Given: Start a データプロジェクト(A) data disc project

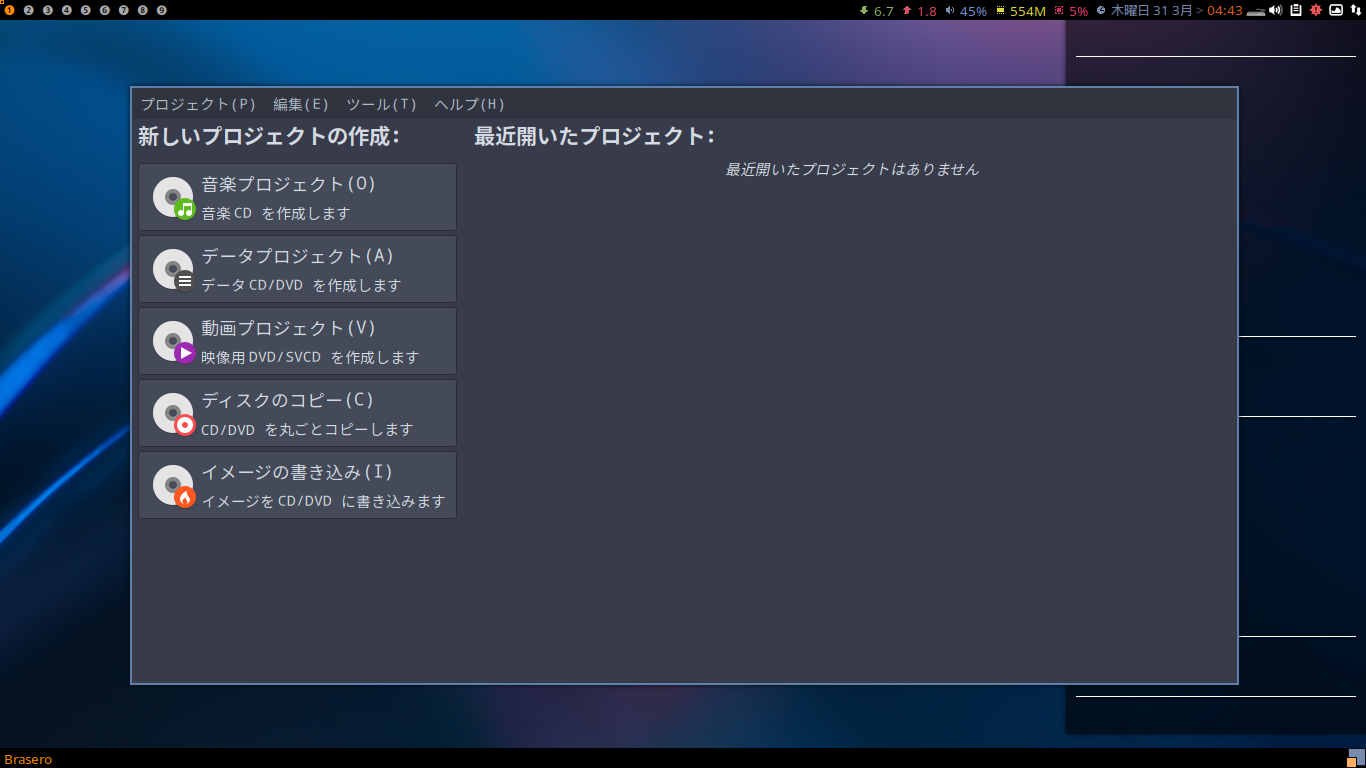Looking at the screenshot, I should pos(298,269).
